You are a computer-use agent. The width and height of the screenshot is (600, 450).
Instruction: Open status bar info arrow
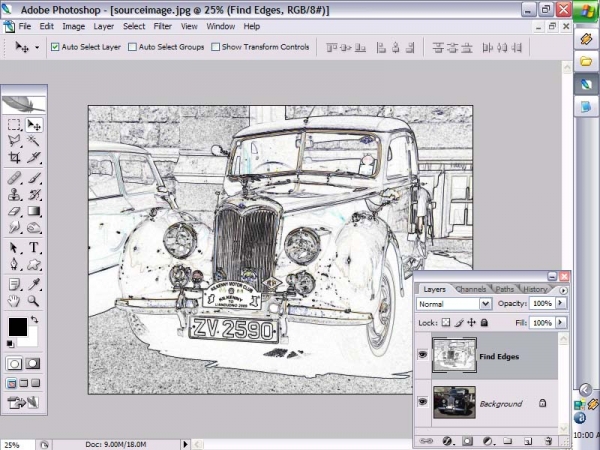coord(185,444)
